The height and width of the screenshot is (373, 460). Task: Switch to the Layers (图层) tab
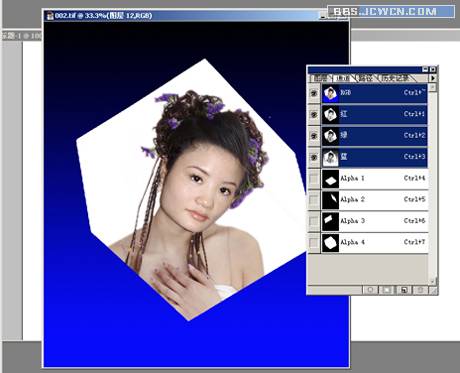click(x=321, y=78)
